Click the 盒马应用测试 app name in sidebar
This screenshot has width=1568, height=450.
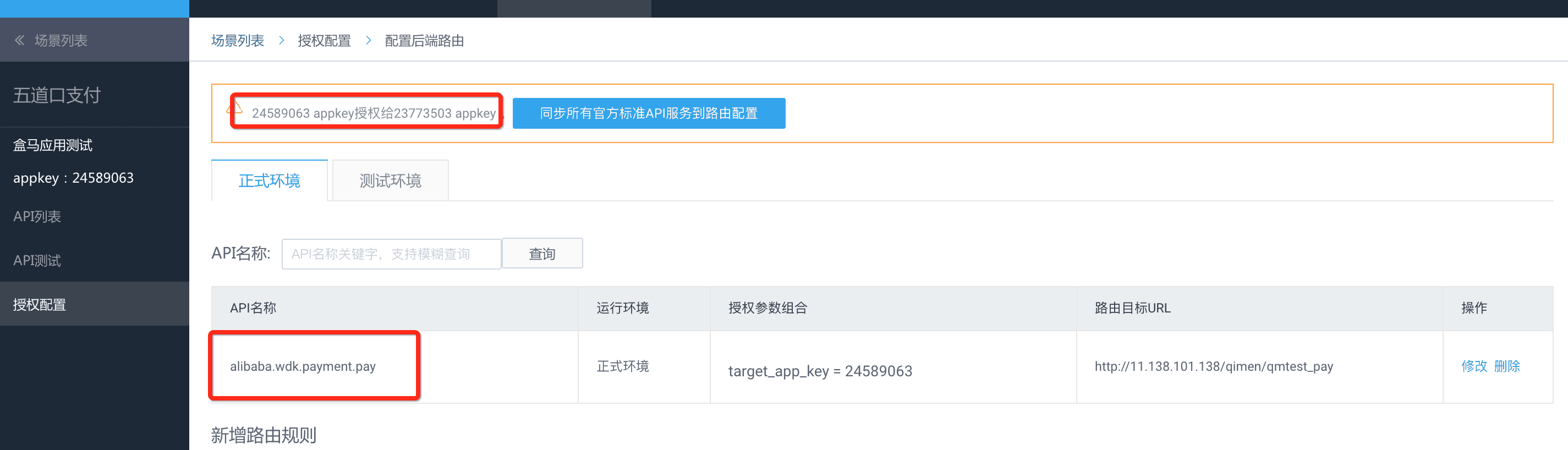53,145
